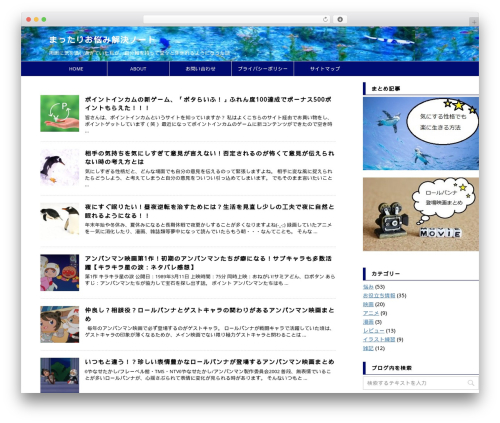Open the 漫画 (3) category link
This screenshot has width=500, height=423.
click(368, 322)
